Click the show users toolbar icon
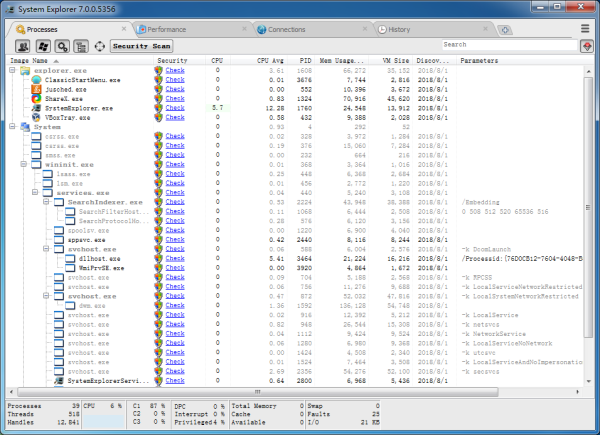This screenshot has height=435, width=600. (24, 46)
